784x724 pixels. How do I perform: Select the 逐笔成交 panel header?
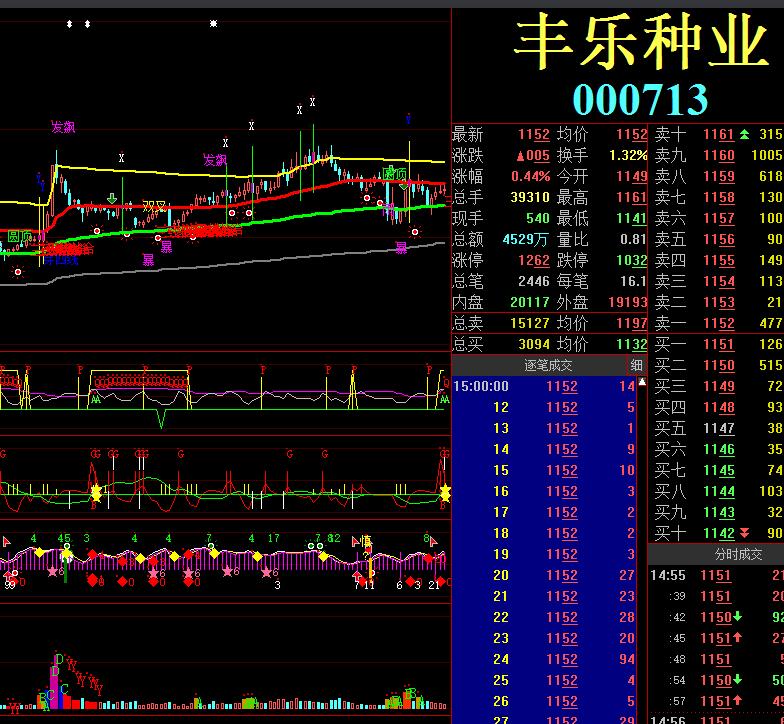click(548, 365)
